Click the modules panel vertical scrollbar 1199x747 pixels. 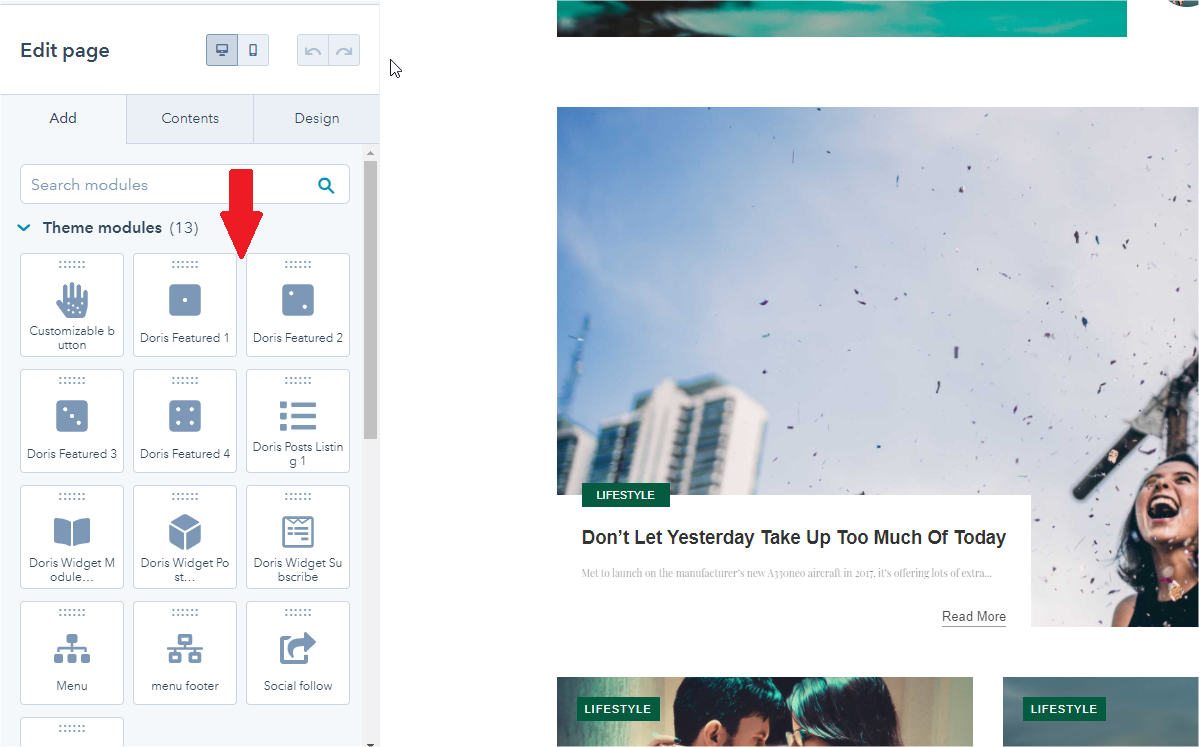(370, 300)
